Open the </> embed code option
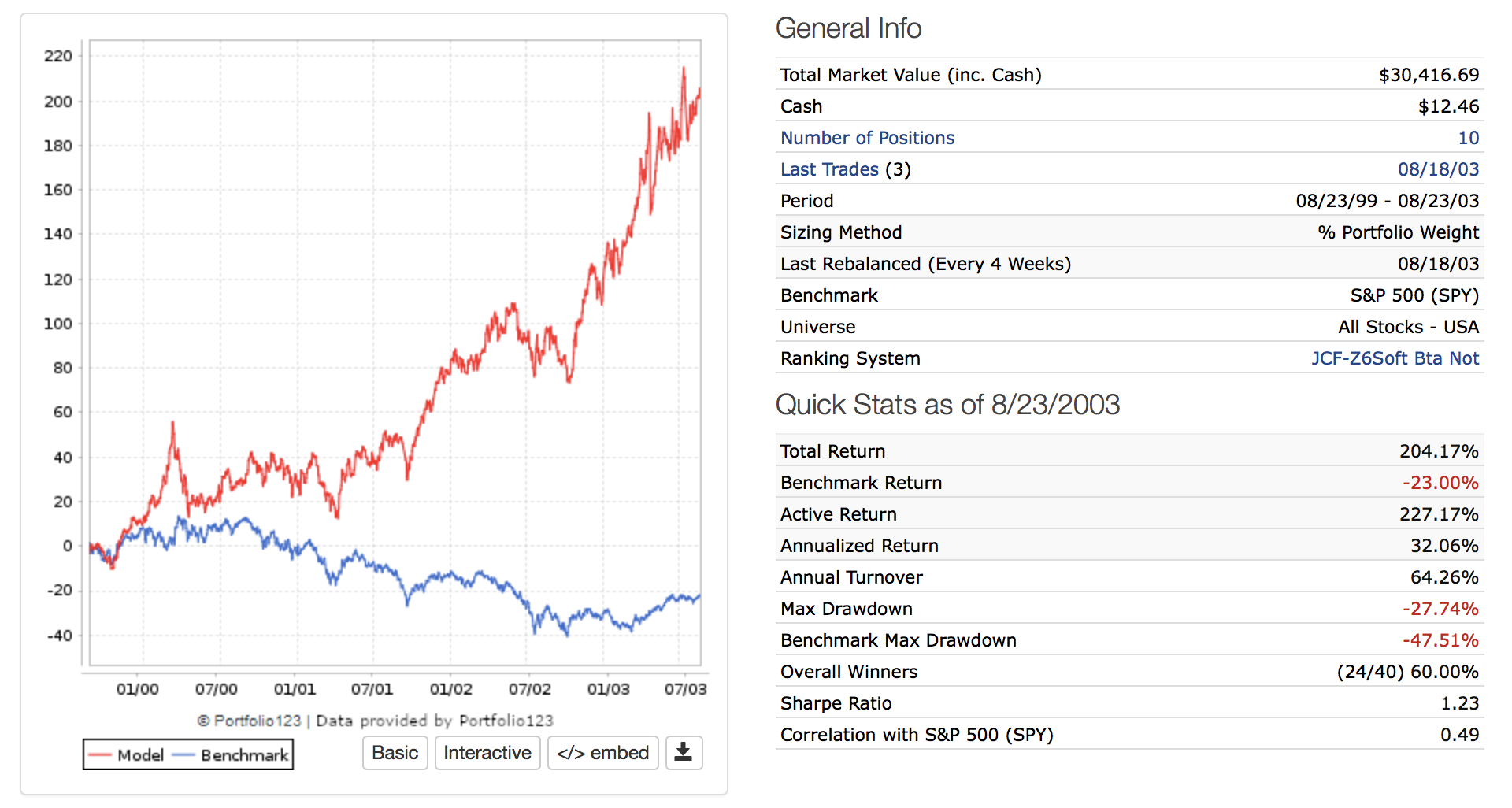1512x808 pixels. pyautogui.click(x=602, y=753)
